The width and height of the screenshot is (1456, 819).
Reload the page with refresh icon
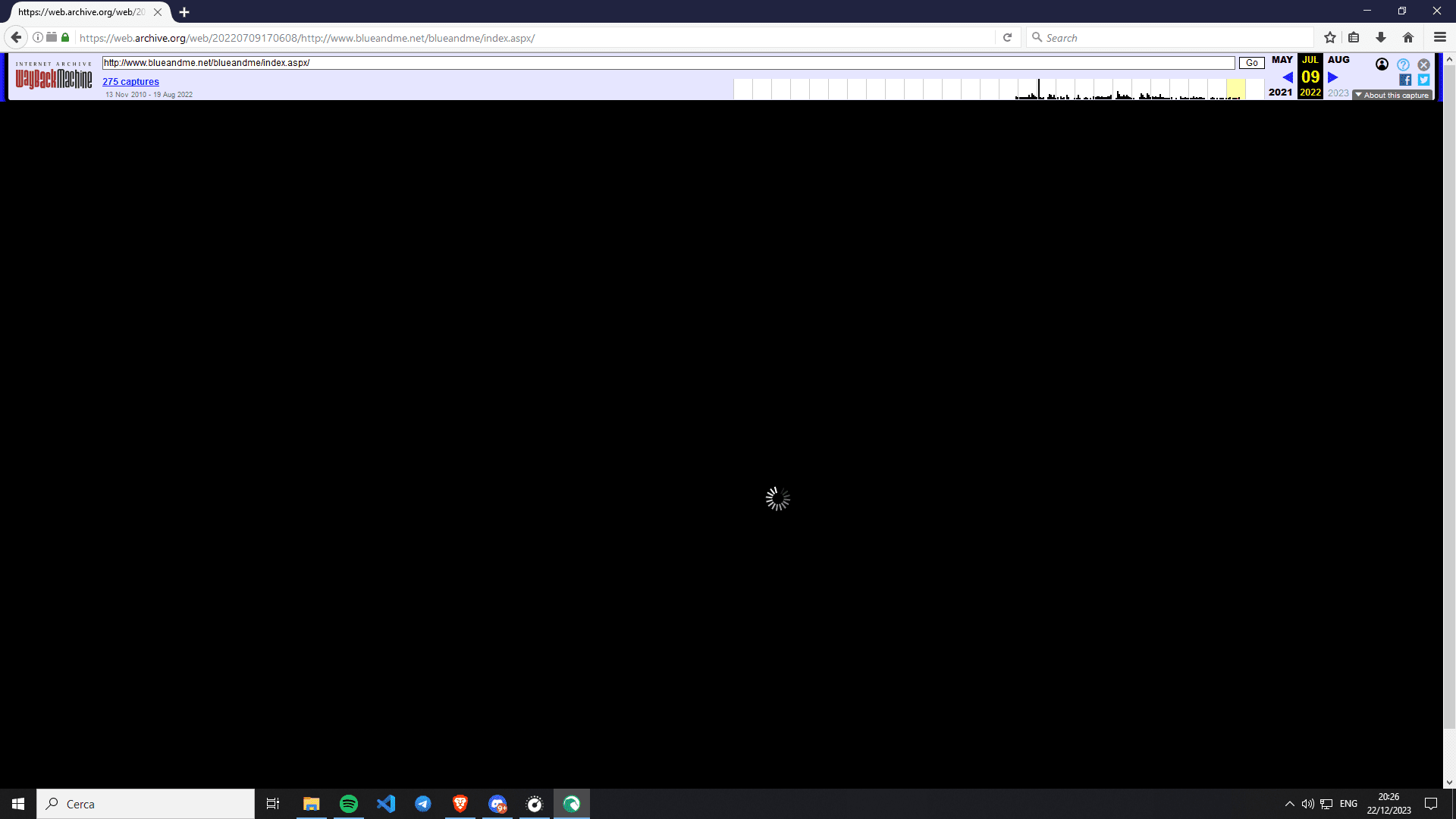[x=1007, y=37]
